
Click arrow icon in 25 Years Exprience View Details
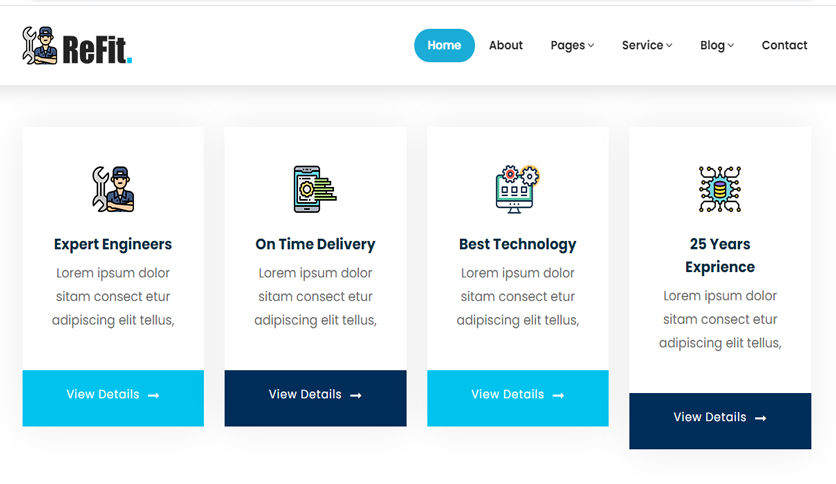(x=761, y=418)
